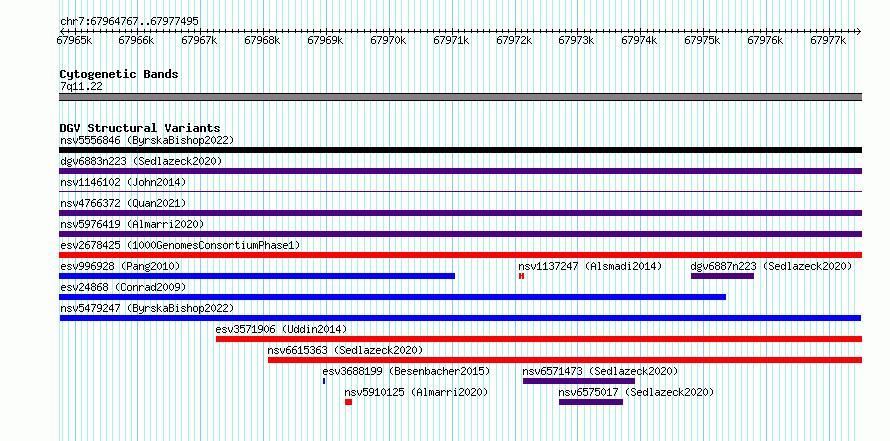Viewport: 890px width, 441px height.
Task: Click the DGV Structural Variants track title
Action: (x=140, y=128)
